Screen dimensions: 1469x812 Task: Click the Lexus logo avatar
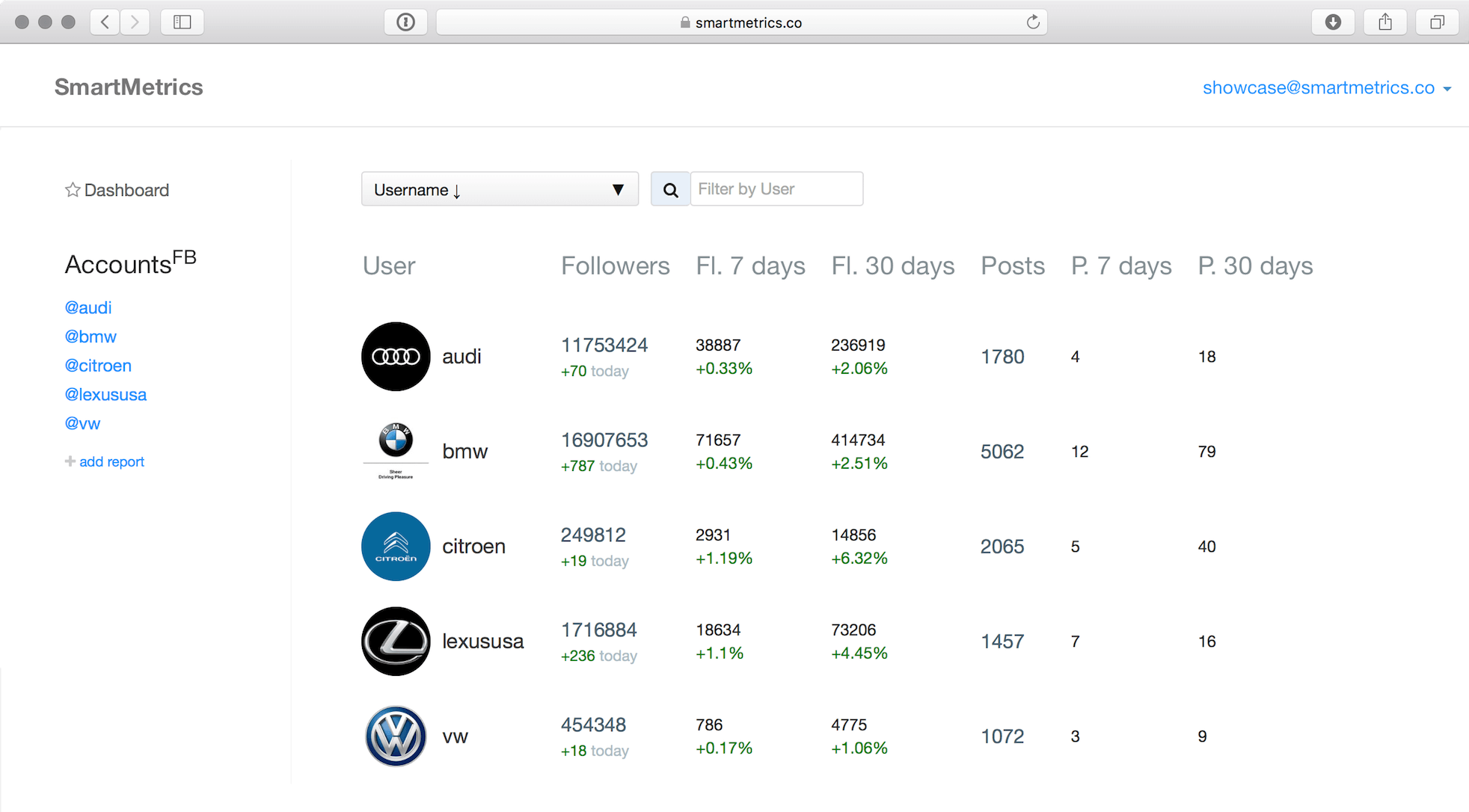tap(396, 642)
